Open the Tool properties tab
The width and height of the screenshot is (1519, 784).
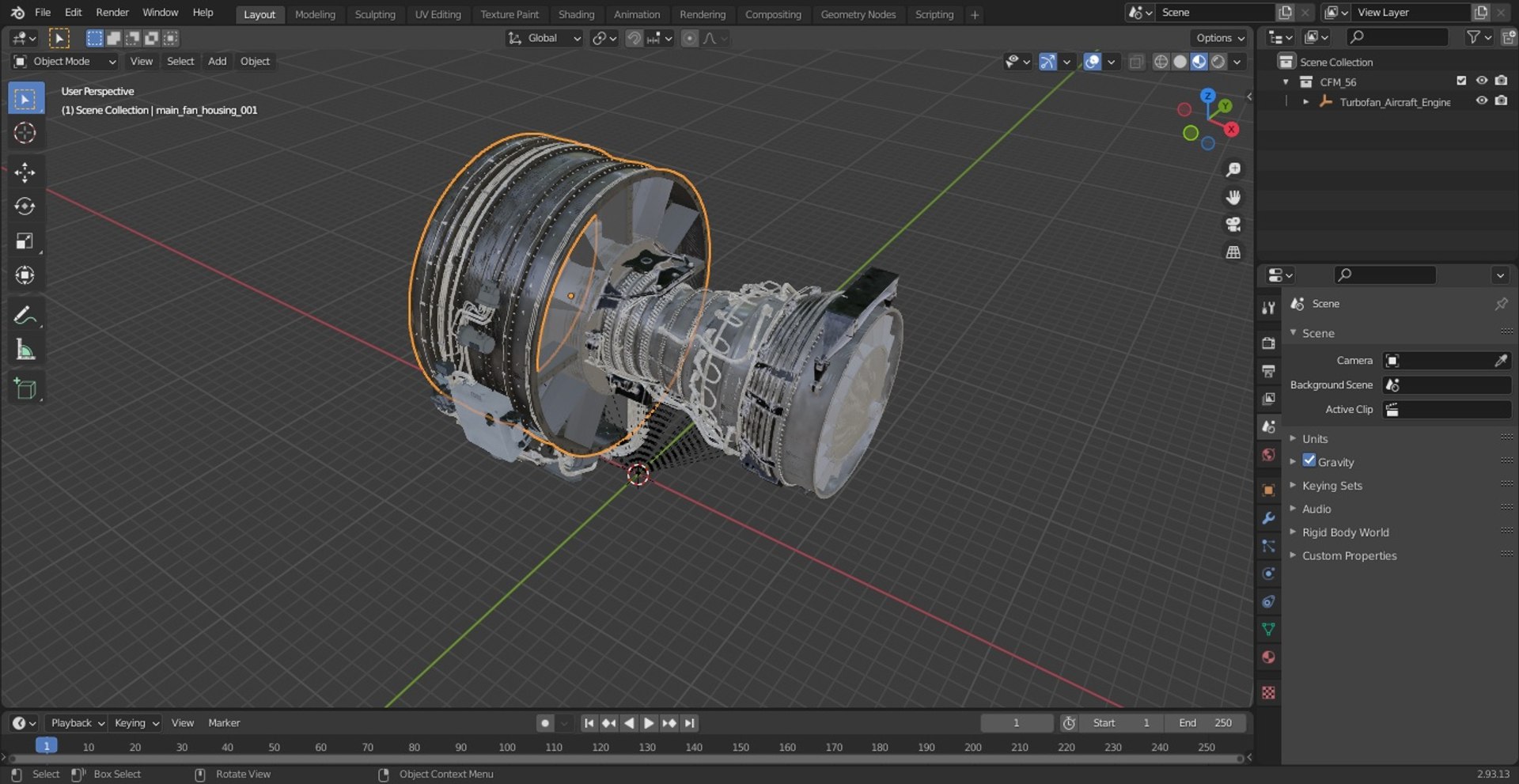tap(1268, 308)
